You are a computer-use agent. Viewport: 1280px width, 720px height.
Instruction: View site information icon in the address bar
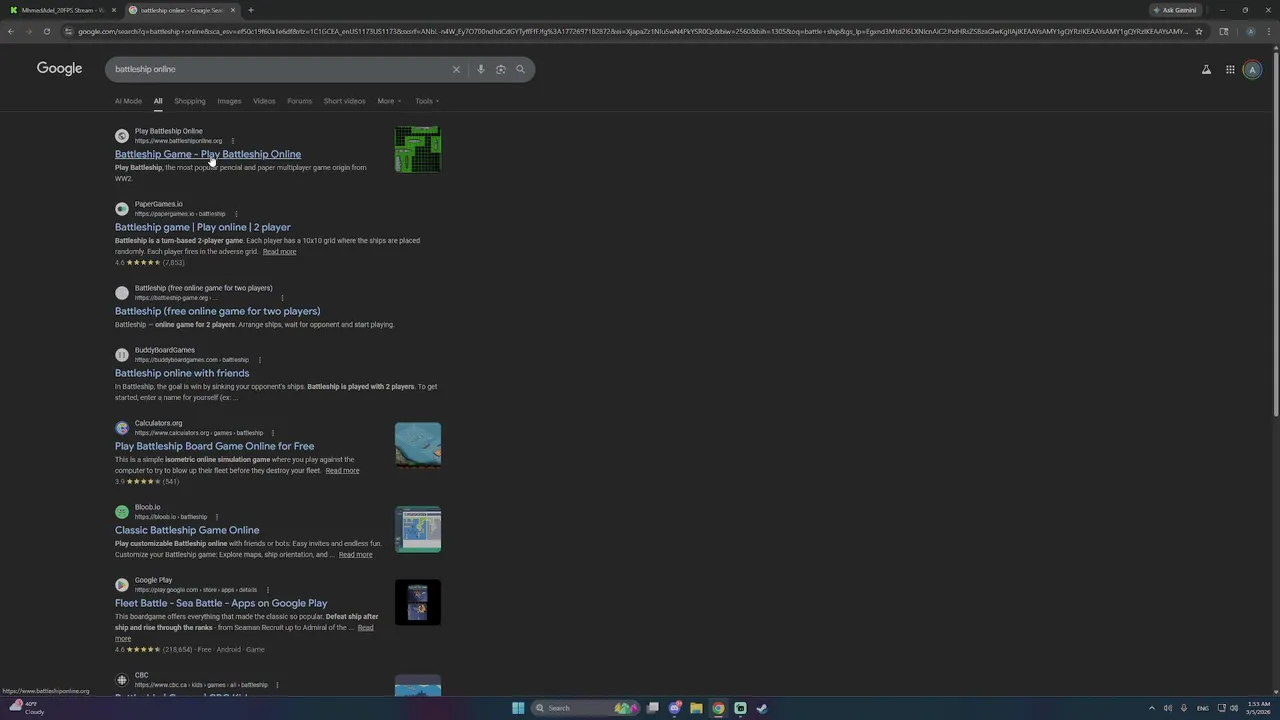(x=68, y=31)
